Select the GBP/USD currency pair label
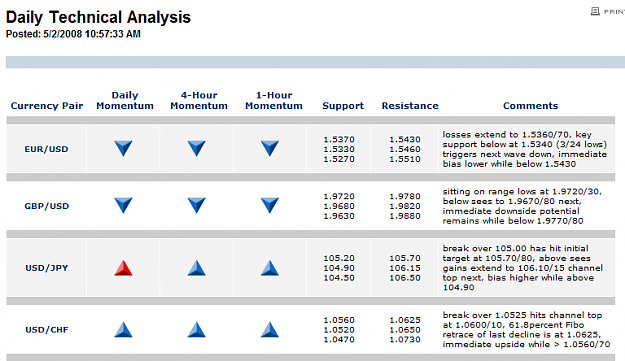625x361 pixels. [47, 206]
